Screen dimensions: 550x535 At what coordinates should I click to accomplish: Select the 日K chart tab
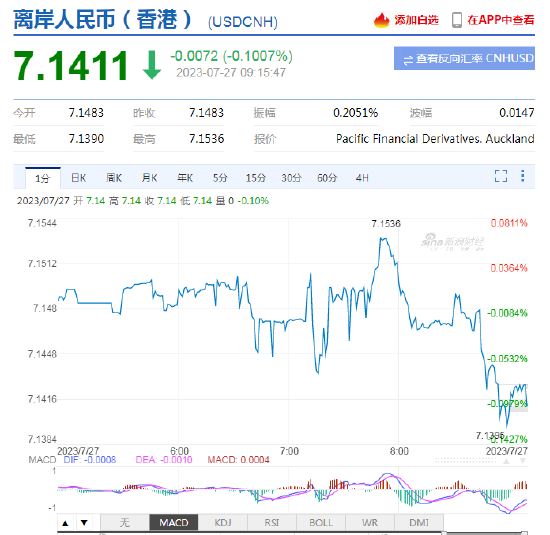79,178
